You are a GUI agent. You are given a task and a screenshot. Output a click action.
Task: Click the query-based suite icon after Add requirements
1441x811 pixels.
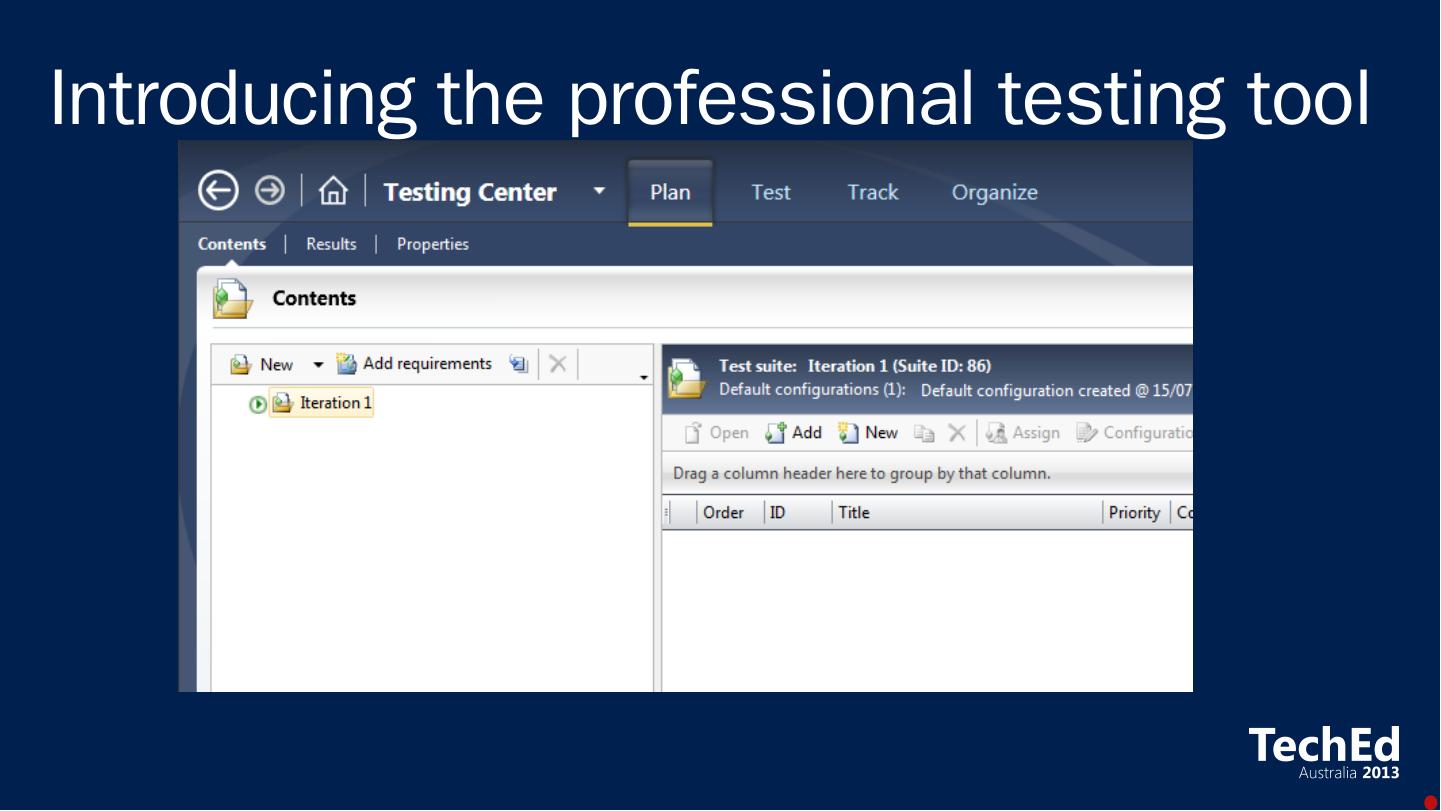click(x=518, y=364)
